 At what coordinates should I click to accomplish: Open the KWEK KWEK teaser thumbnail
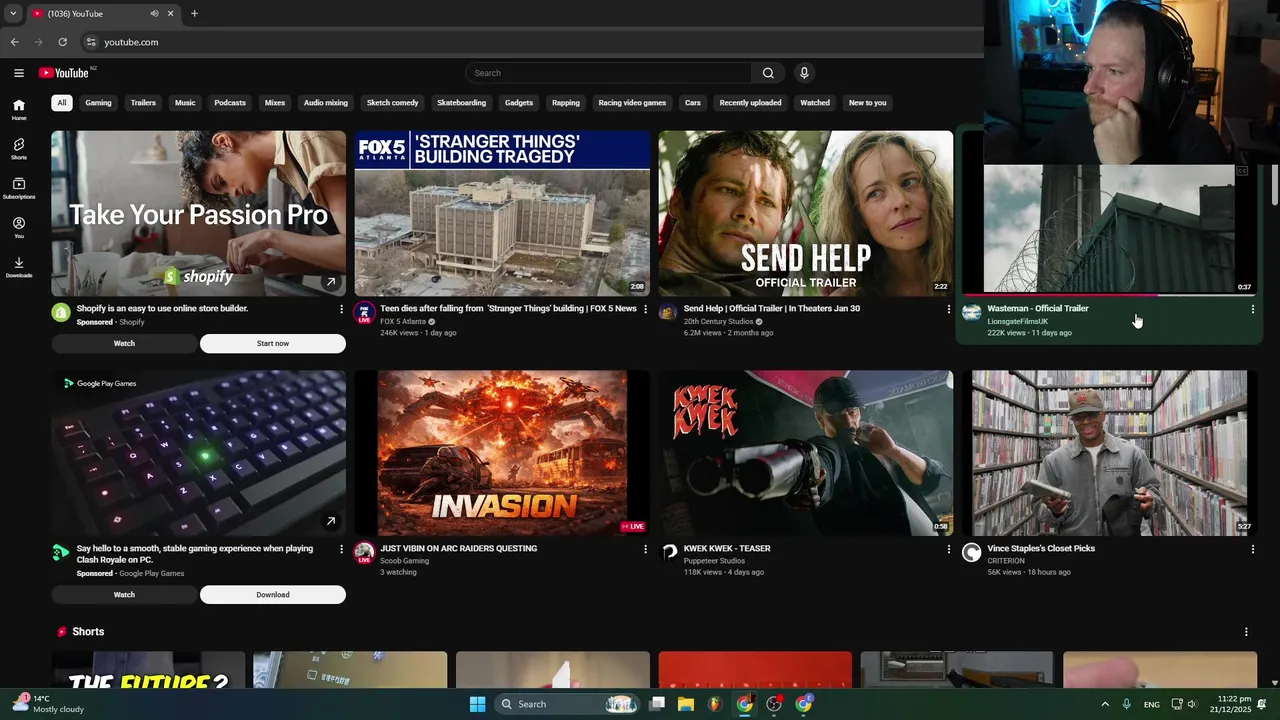[806, 453]
